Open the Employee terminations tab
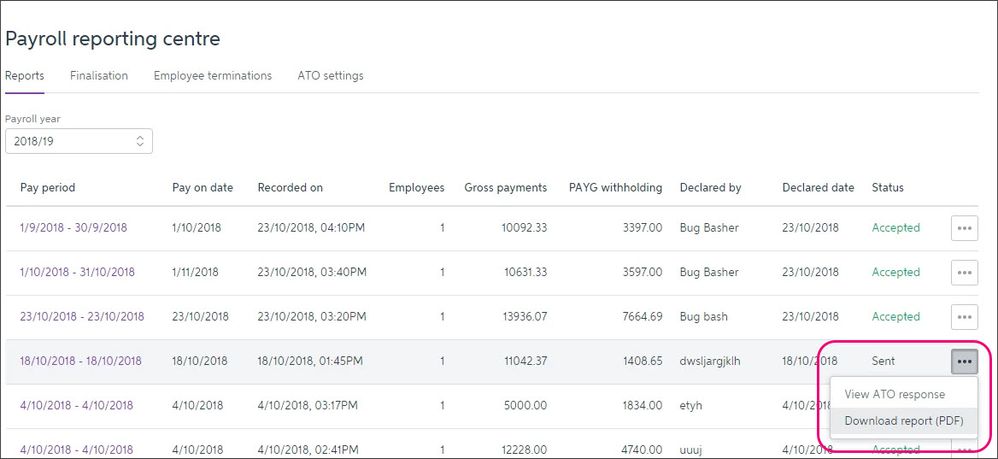The height and width of the screenshot is (459, 998). (x=212, y=76)
